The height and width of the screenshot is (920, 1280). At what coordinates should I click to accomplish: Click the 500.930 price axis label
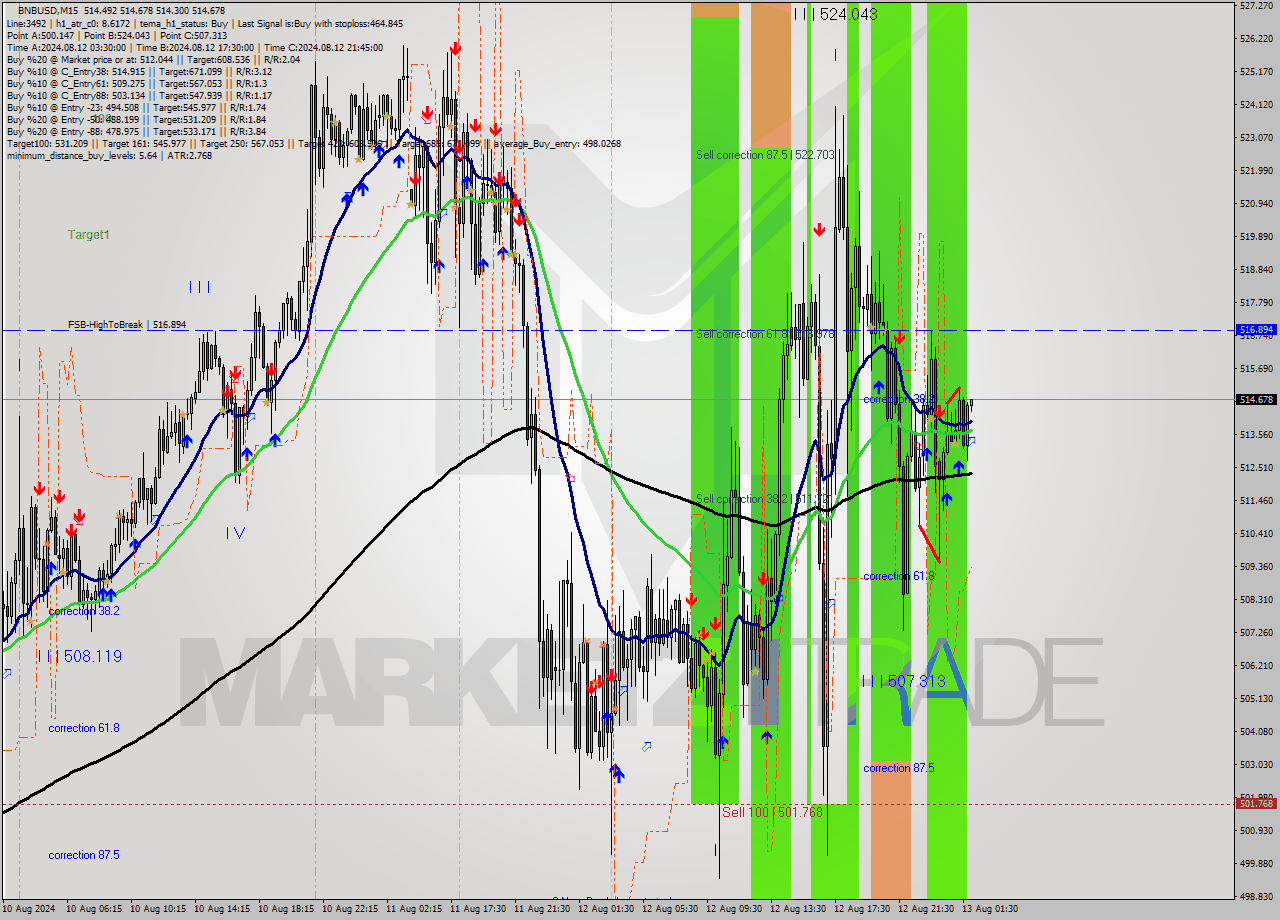(1256, 831)
